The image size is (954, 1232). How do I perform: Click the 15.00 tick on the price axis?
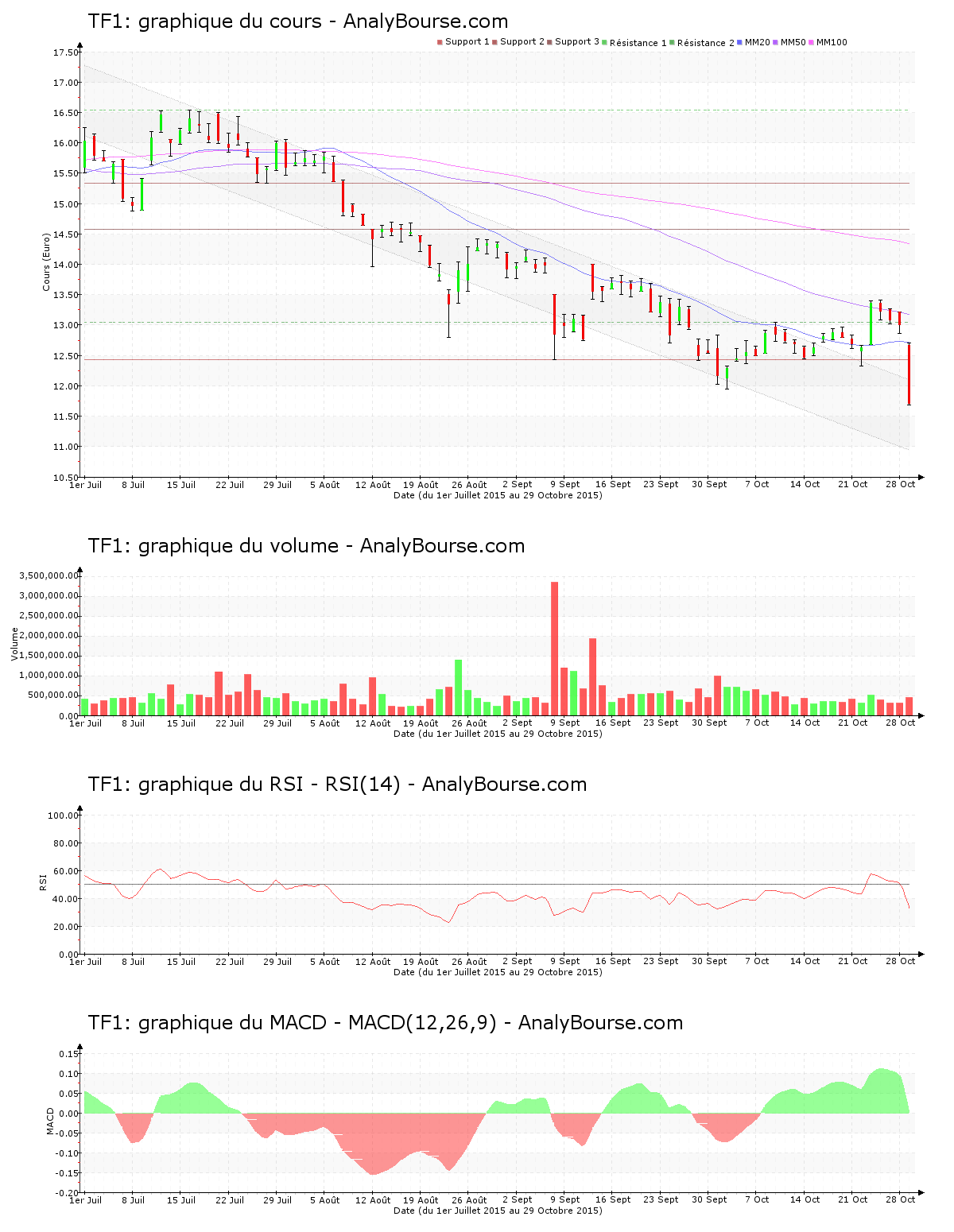click(x=66, y=204)
